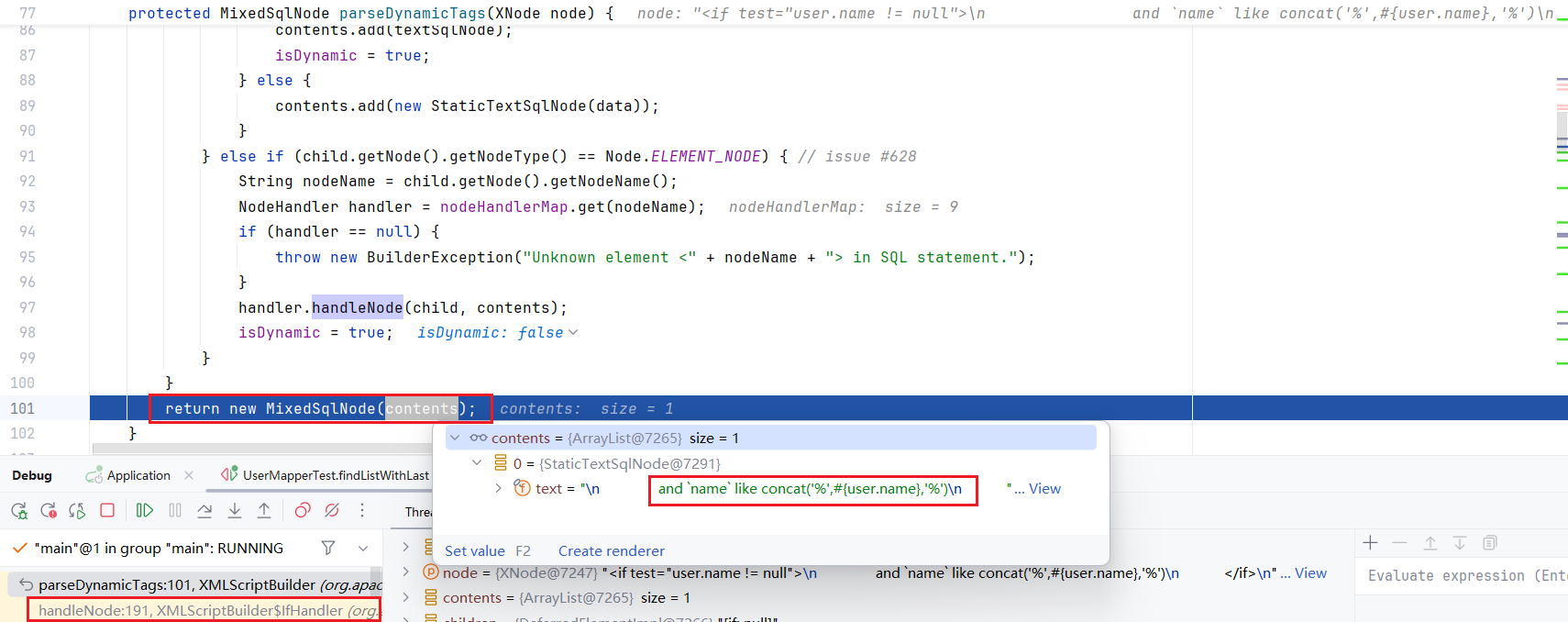
Task: Step into the method call
Action: [x=235, y=510]
